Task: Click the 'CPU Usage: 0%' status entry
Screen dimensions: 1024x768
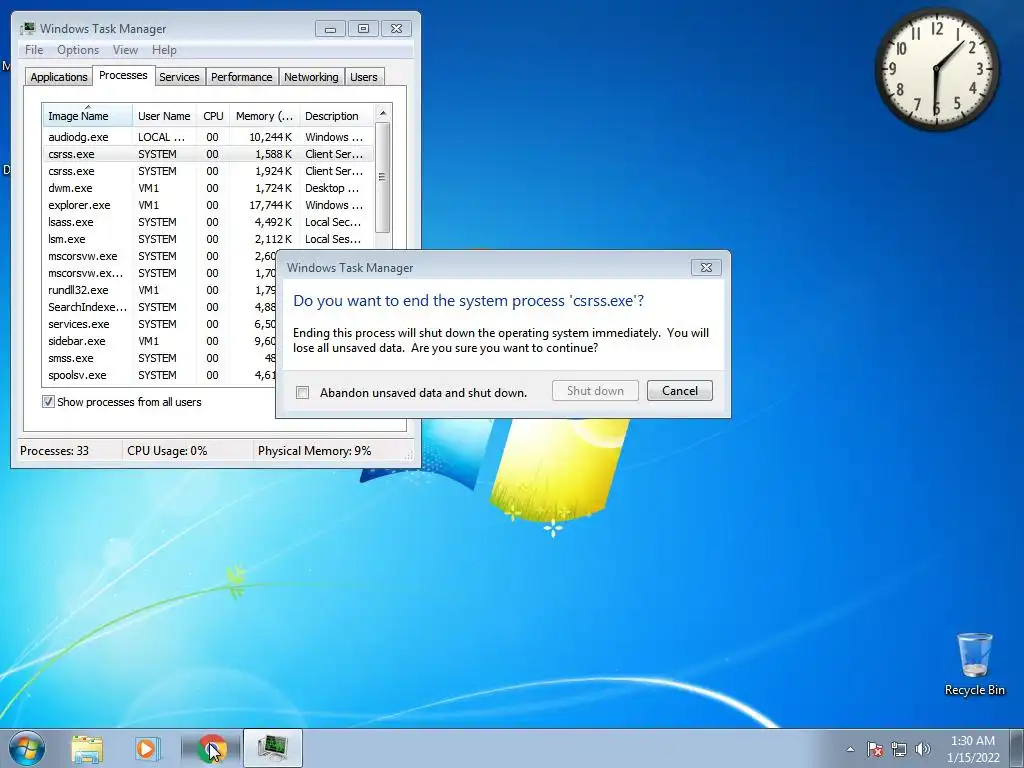Action: coord(187,451)
